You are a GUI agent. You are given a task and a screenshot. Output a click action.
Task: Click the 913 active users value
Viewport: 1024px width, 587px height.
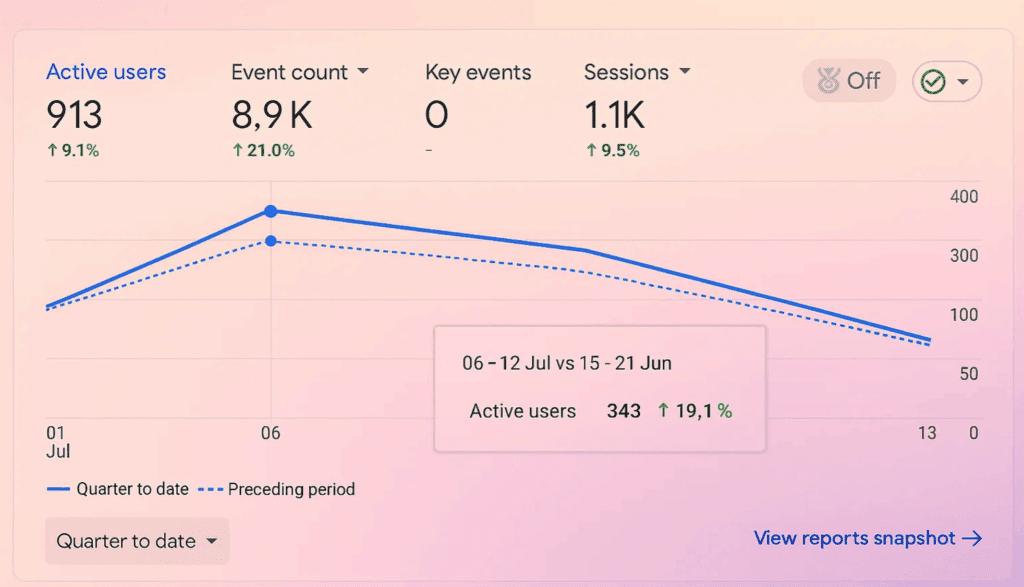click(74, 115)
